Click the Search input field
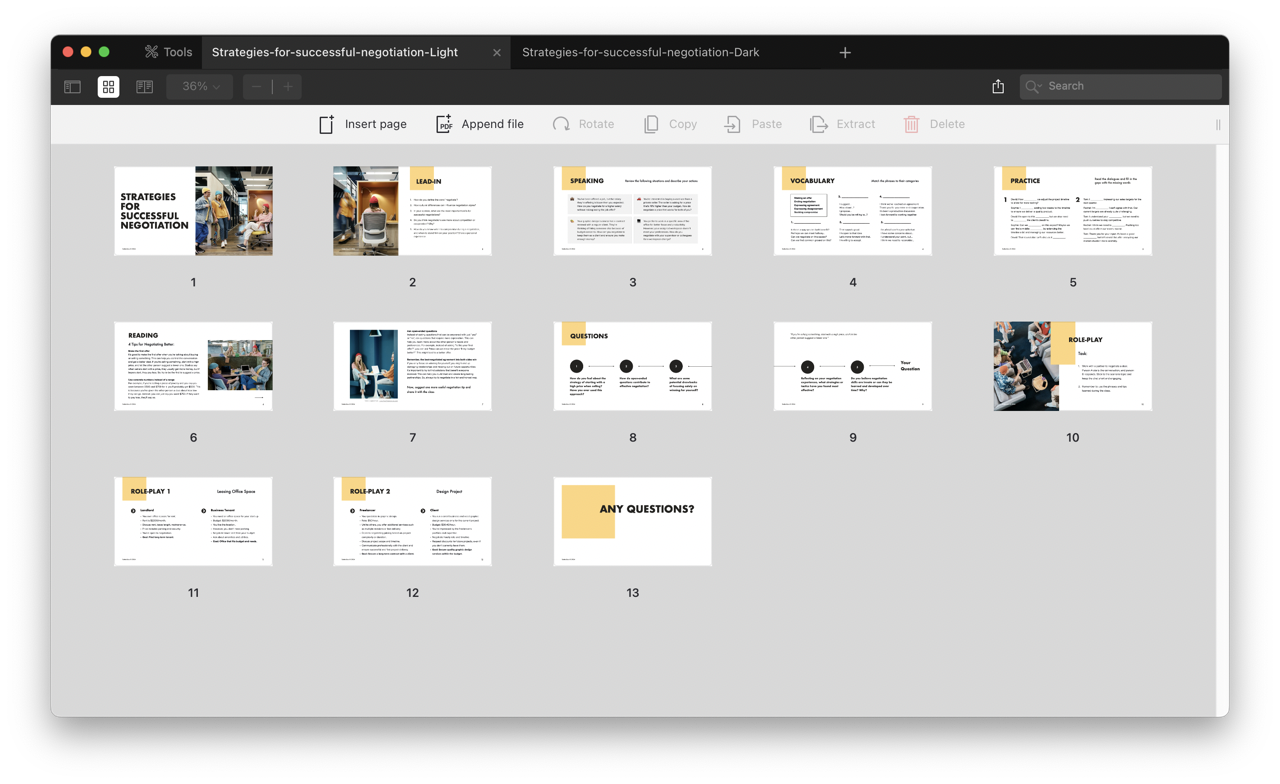 tap(1130, 86)
